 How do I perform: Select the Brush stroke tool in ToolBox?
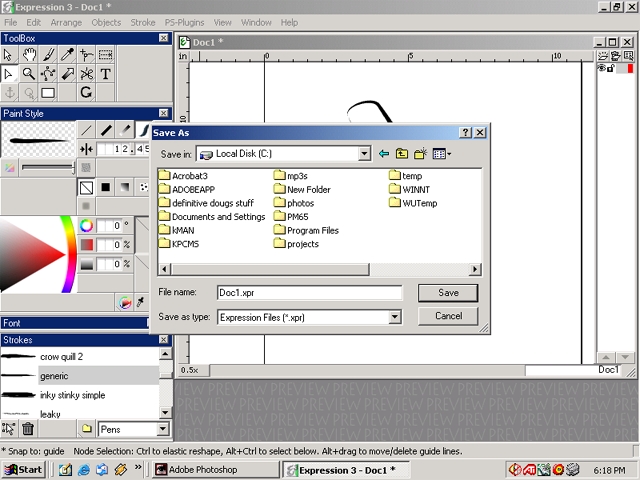tap(48, 54)
